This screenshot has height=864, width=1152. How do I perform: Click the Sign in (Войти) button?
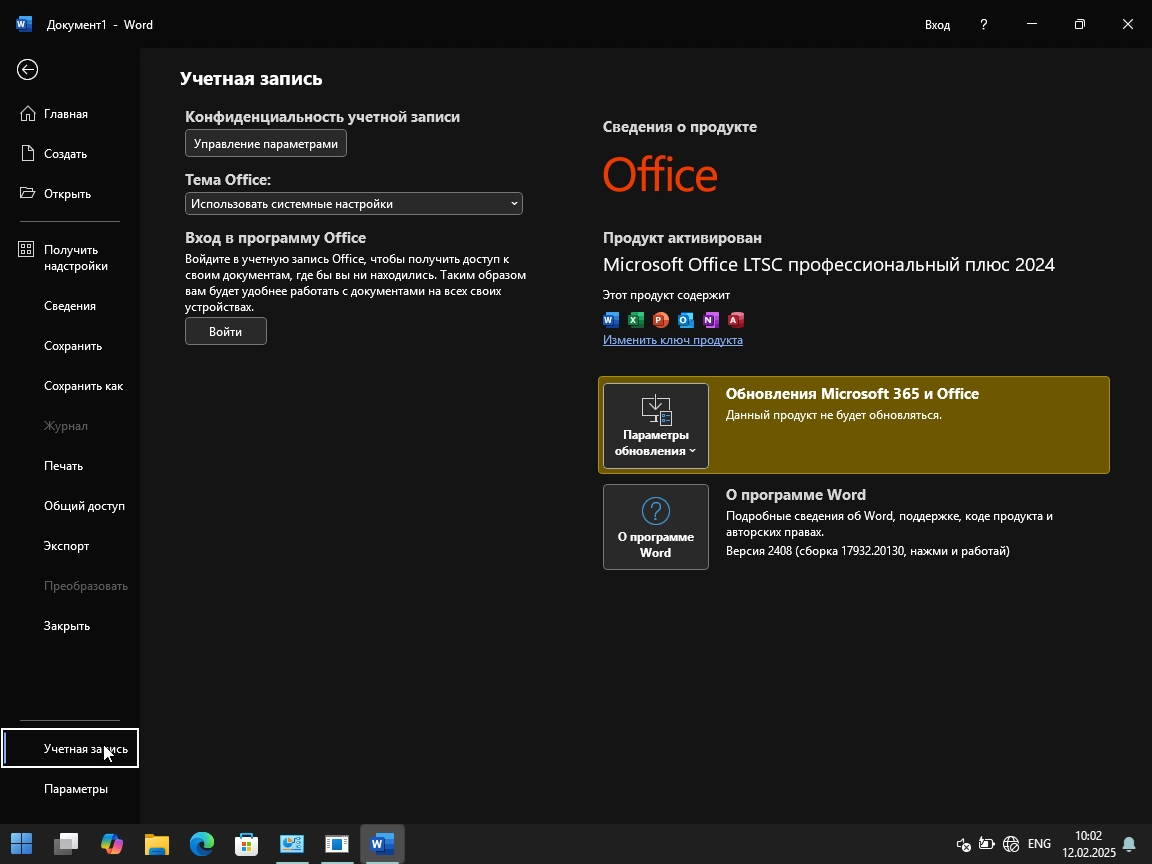(x=225, y=331)
